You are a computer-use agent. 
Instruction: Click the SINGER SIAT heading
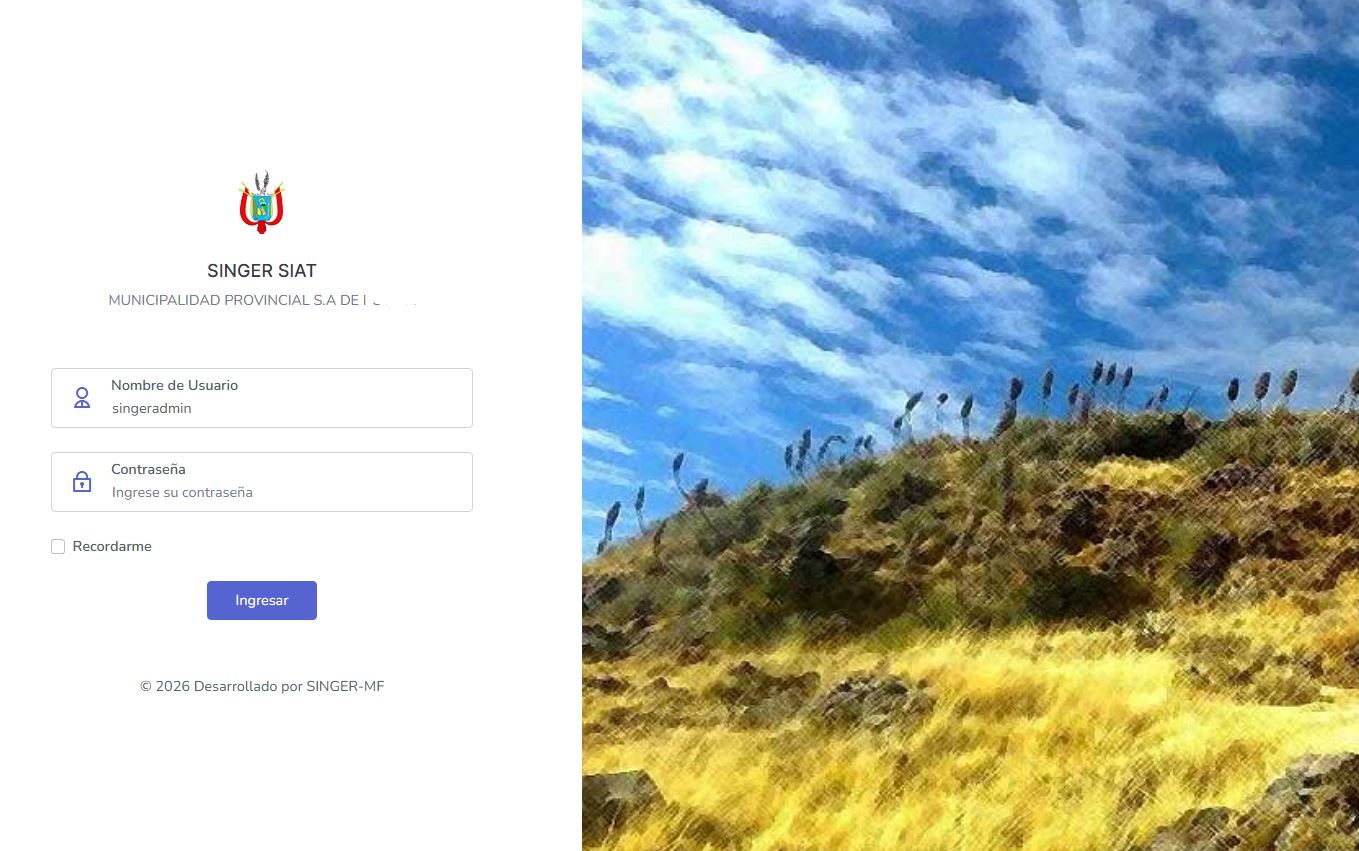(262, 271)
